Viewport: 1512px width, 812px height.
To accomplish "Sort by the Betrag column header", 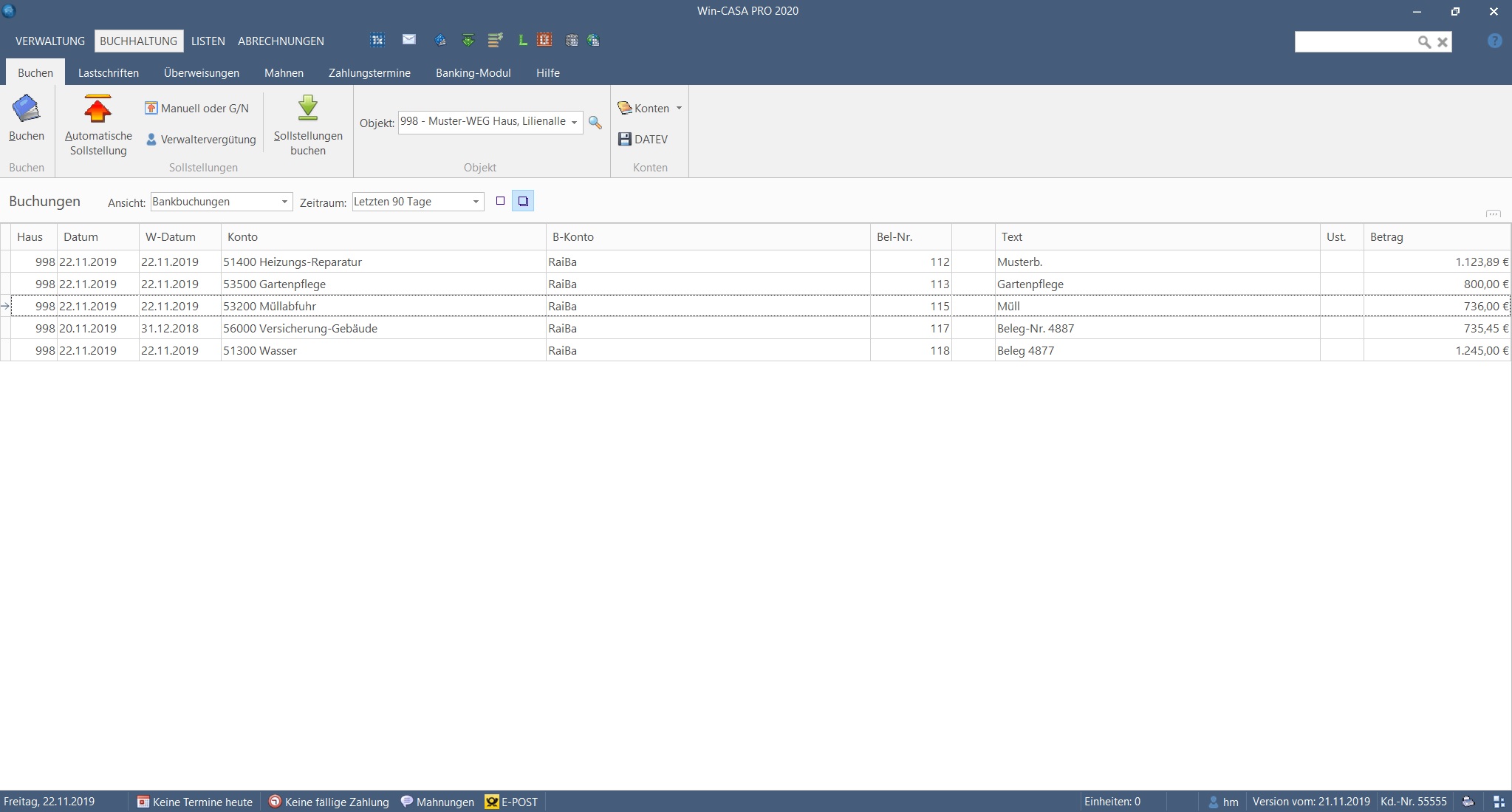I will [x=1437, y=237].
